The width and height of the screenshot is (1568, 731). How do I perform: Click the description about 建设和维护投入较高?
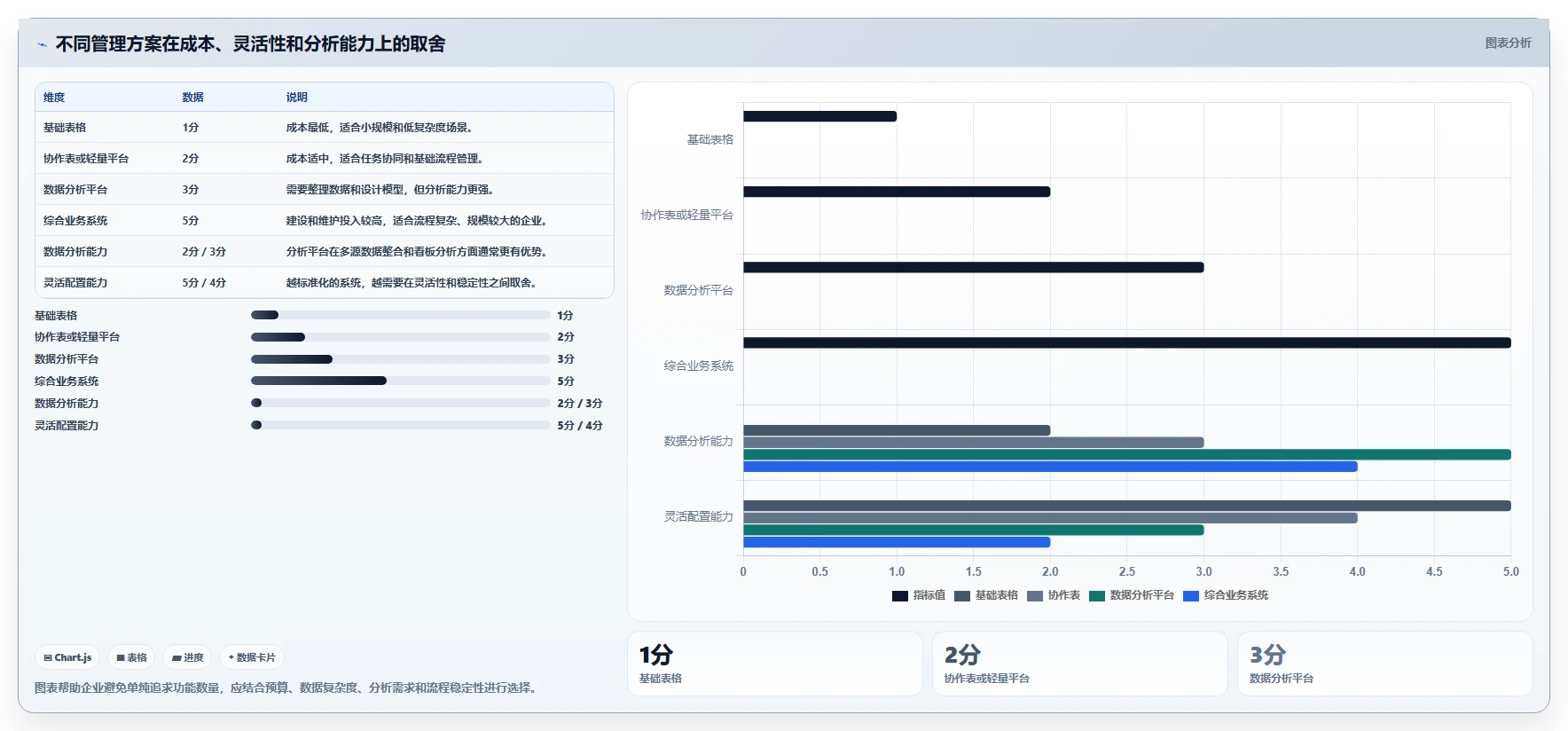tap(419, 221)
